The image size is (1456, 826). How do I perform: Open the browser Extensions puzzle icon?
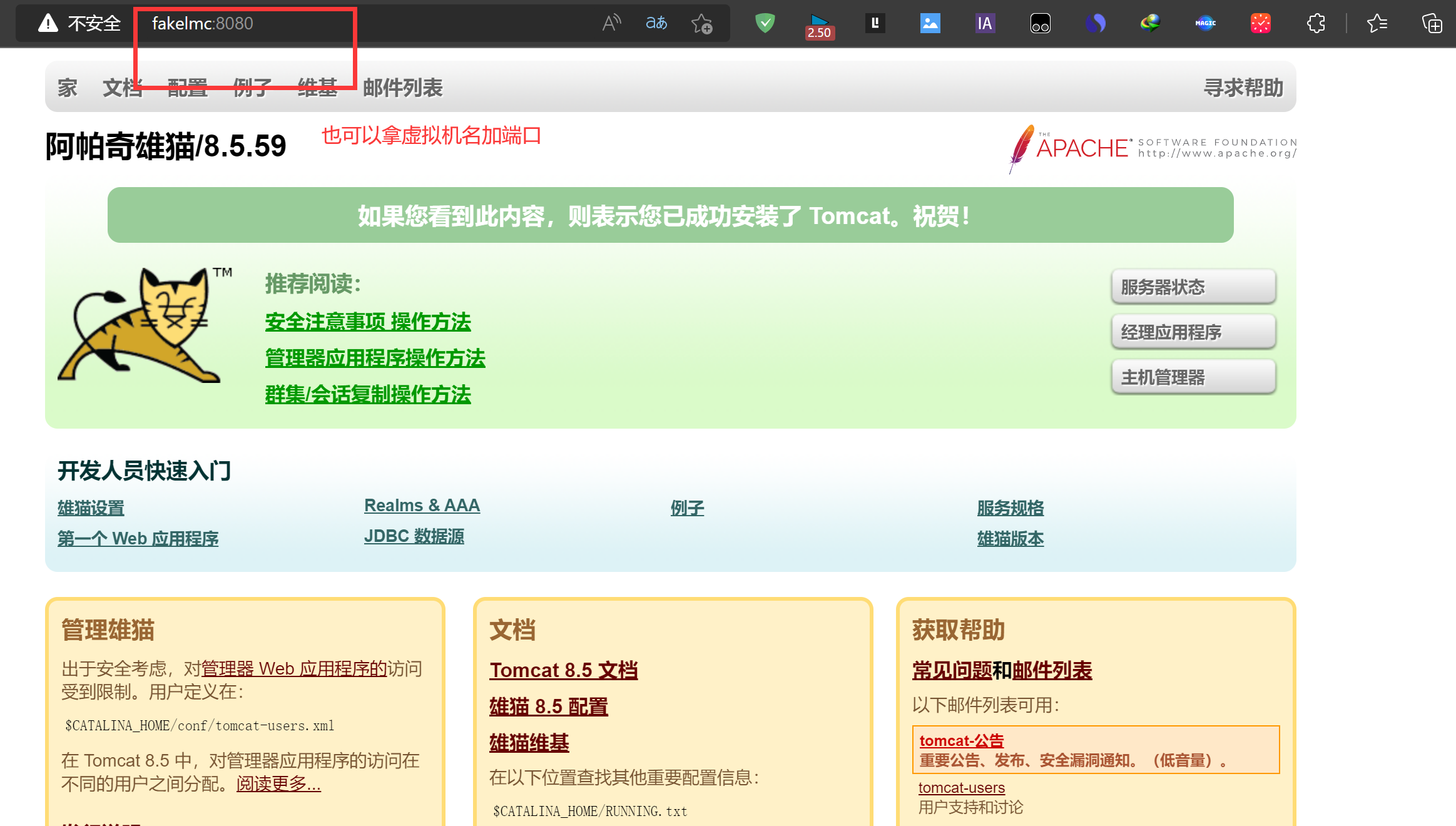pos(1316,24)
